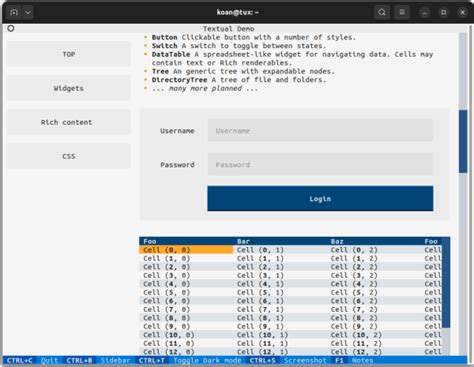Click CTRL+B Sidebar footer shortcut
This screenshot has width=474, height=367.
pos(98,360)
